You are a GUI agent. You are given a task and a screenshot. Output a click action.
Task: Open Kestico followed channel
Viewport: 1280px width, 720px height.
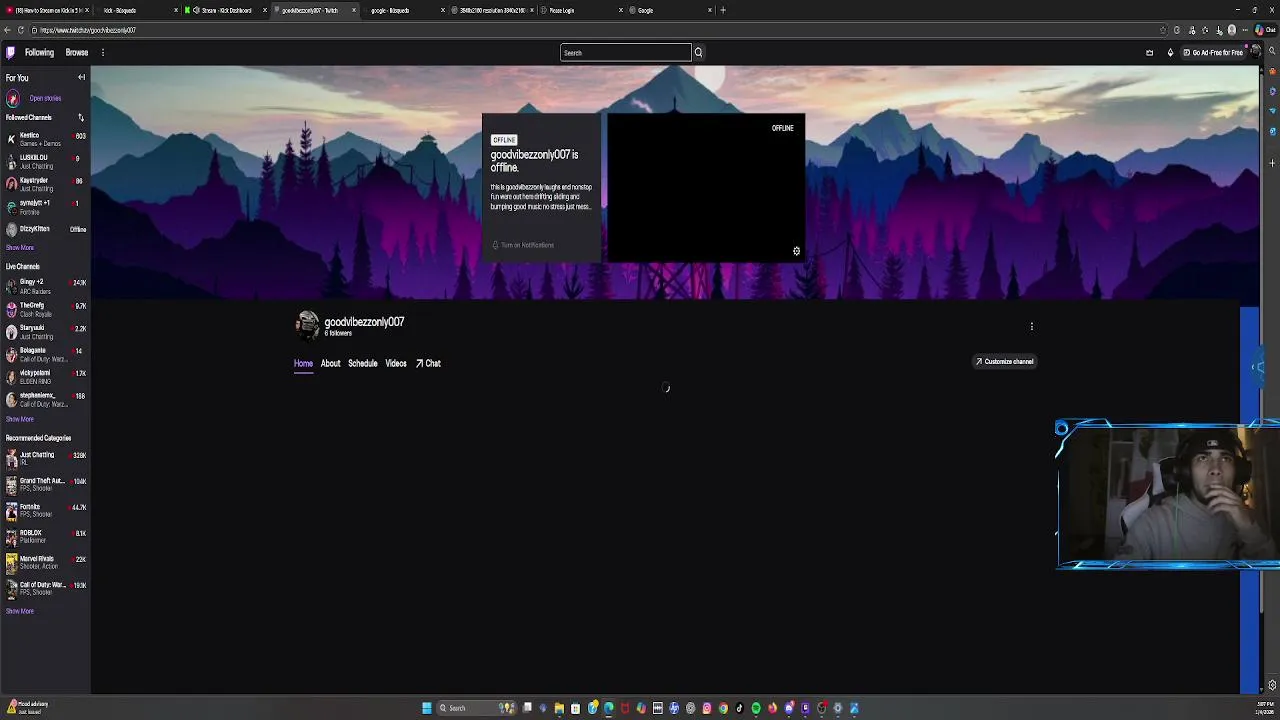(x=45, y=139)
